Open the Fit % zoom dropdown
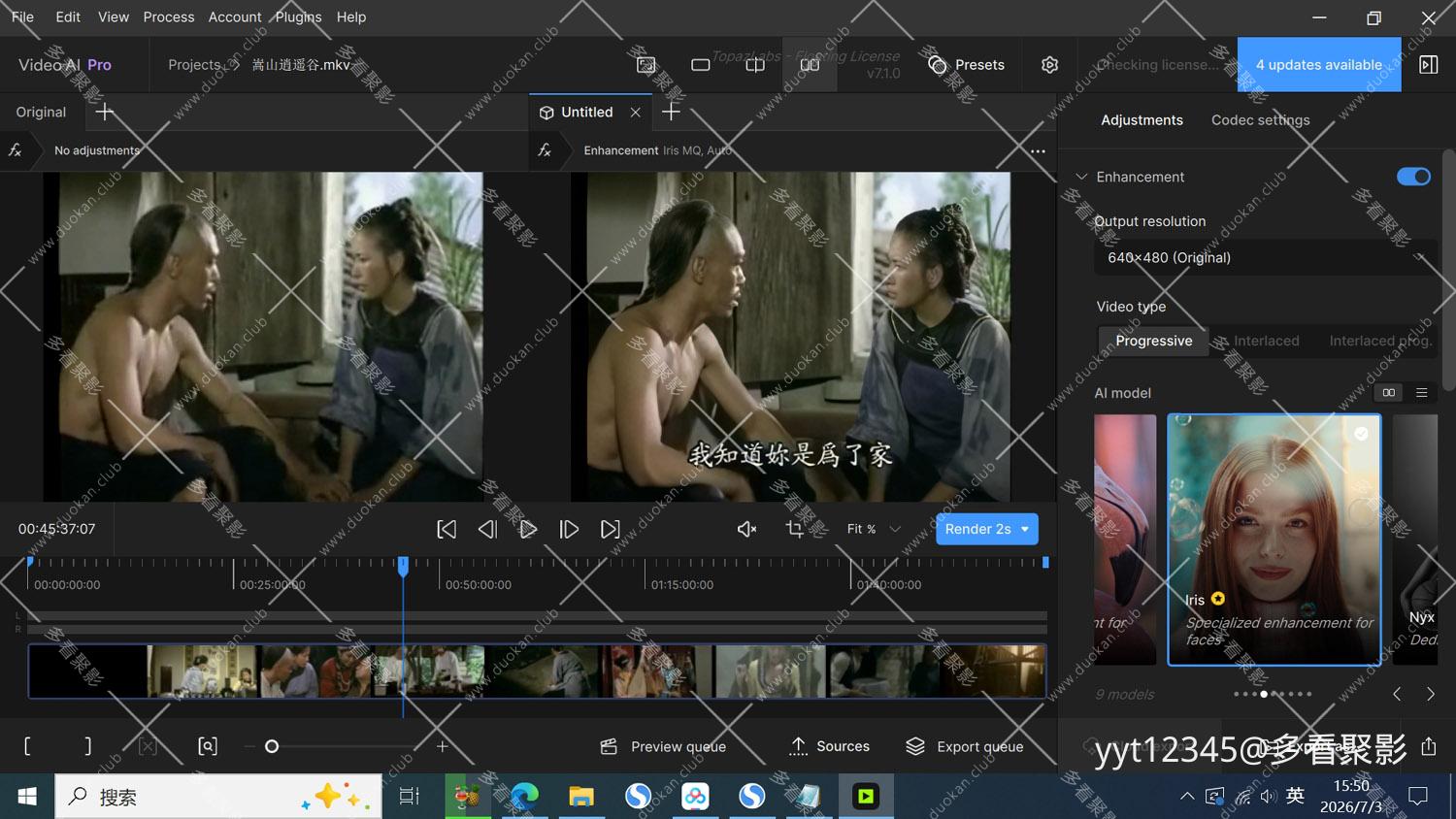The height and width of the screenshot is (819, 1456). click(874, 529)
